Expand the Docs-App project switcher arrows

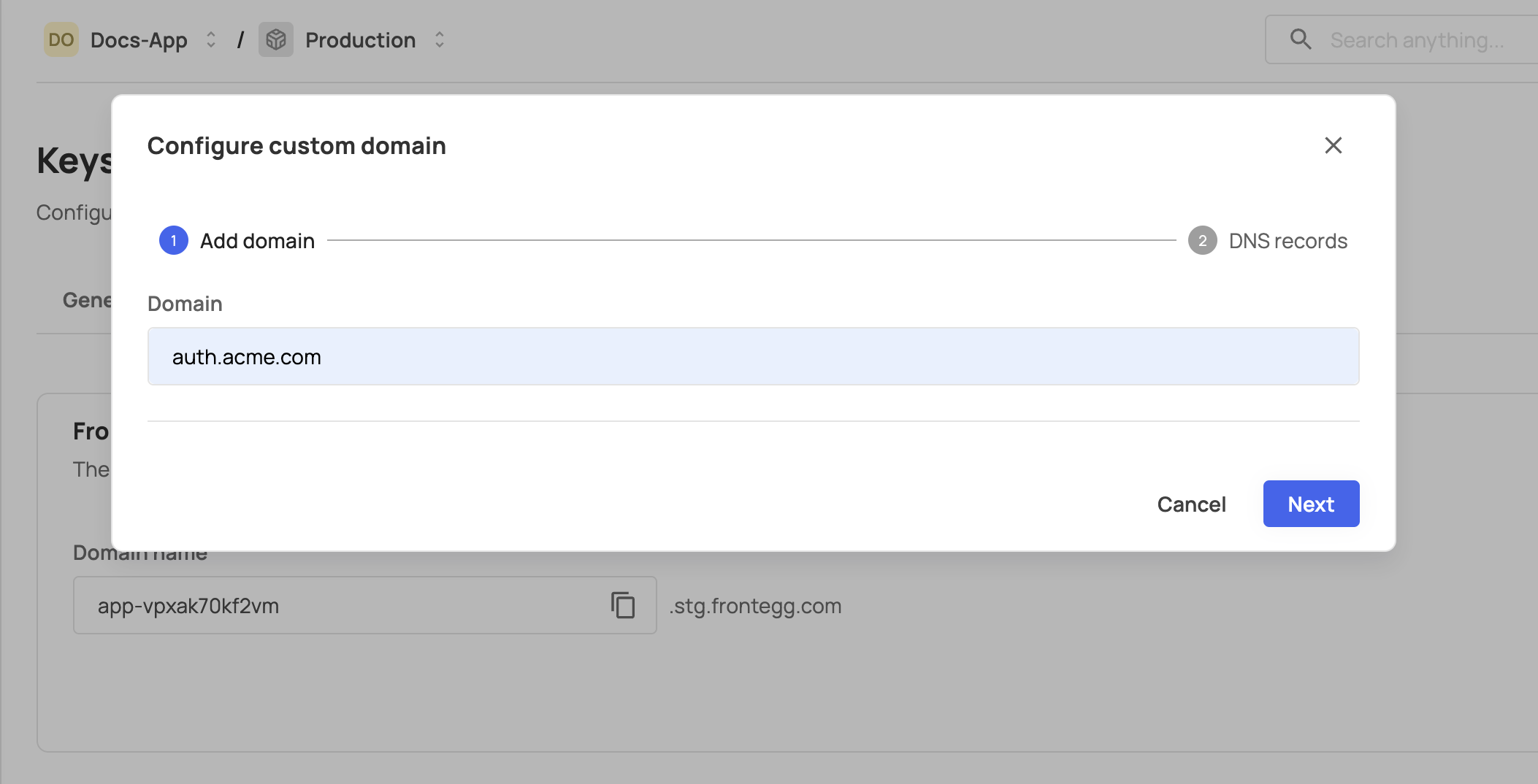tap(211, 40)
